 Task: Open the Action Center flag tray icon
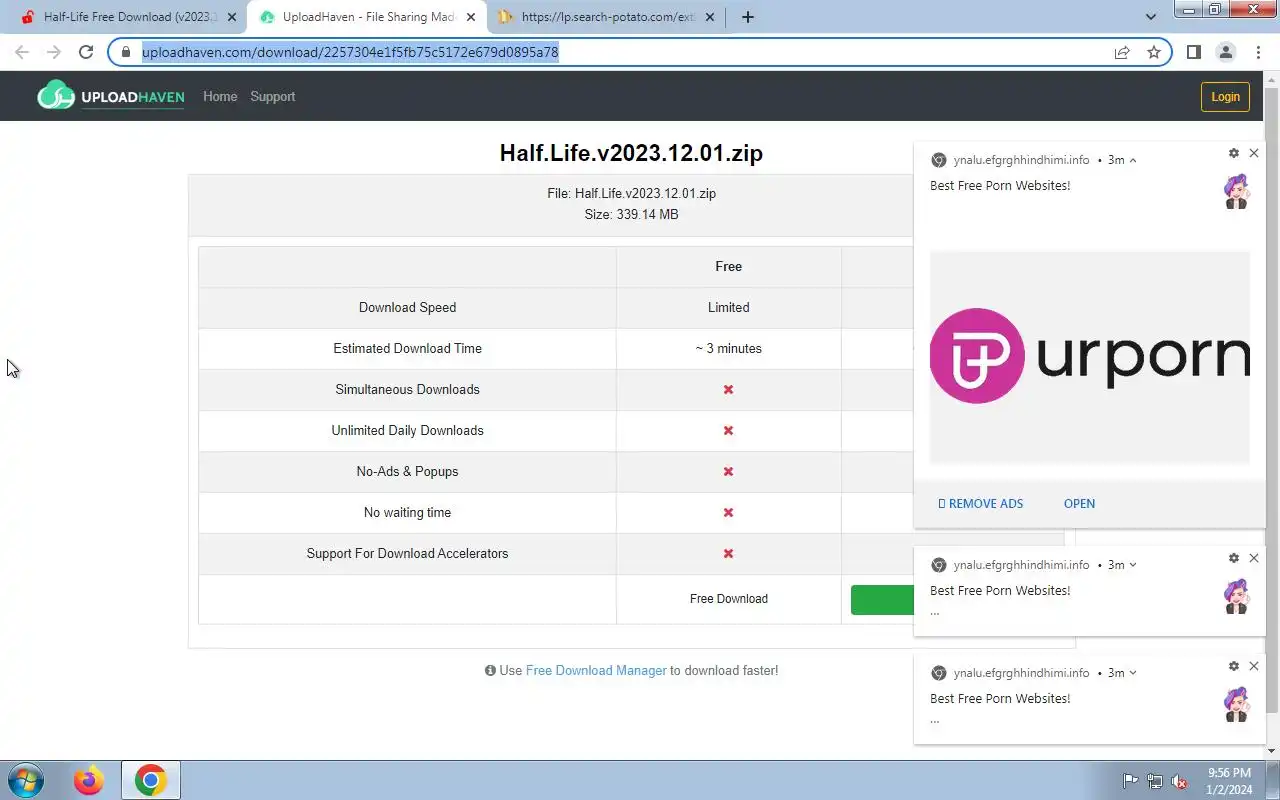pos(1131,781)
